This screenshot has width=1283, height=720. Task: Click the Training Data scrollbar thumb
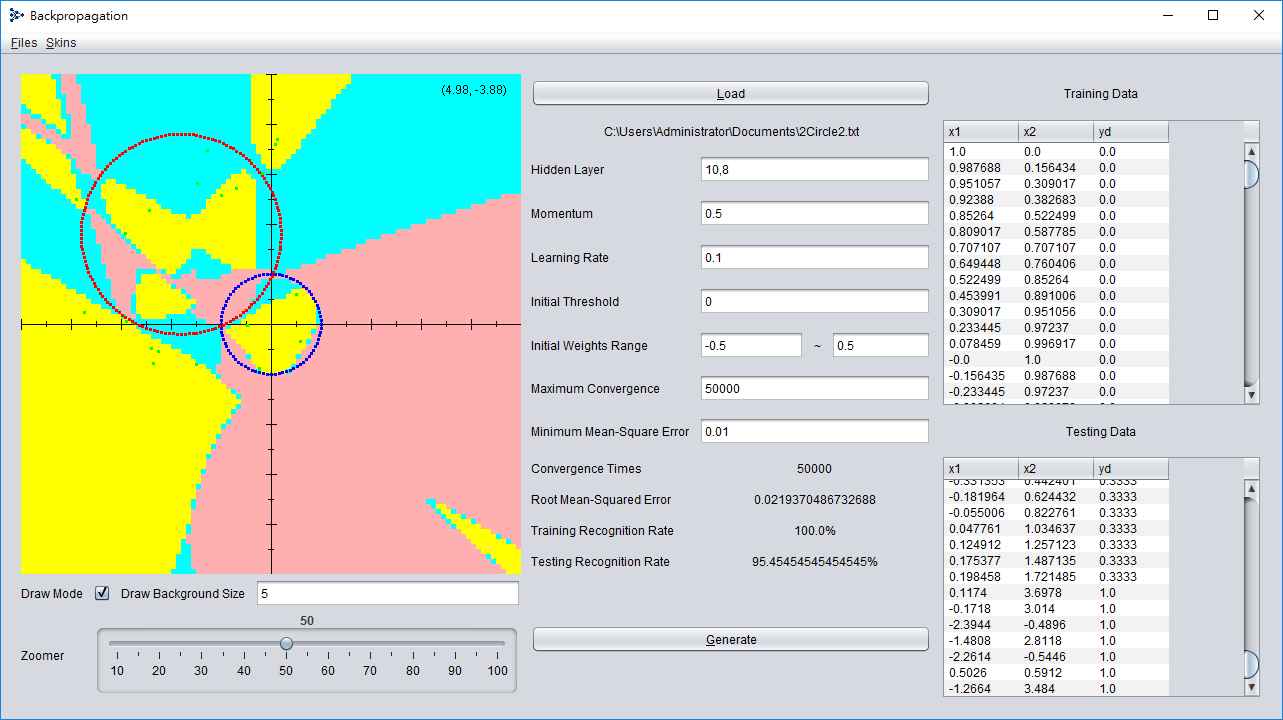[1251, 174]
